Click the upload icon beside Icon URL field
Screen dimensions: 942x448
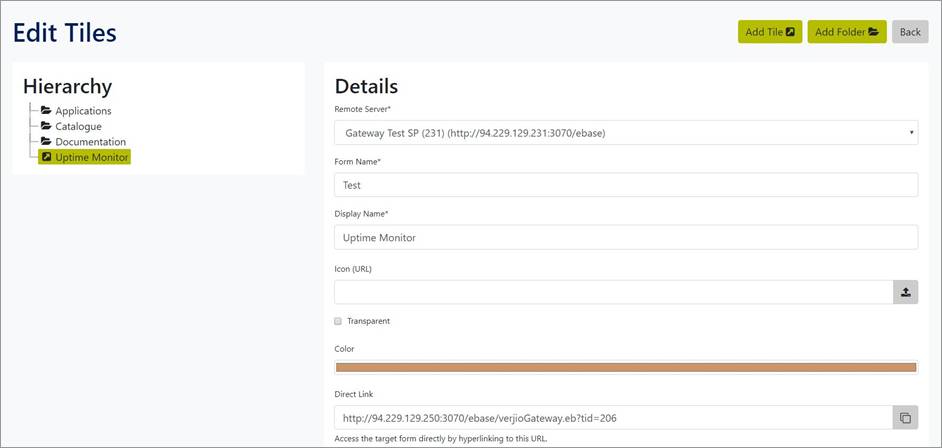pos(905,292)
